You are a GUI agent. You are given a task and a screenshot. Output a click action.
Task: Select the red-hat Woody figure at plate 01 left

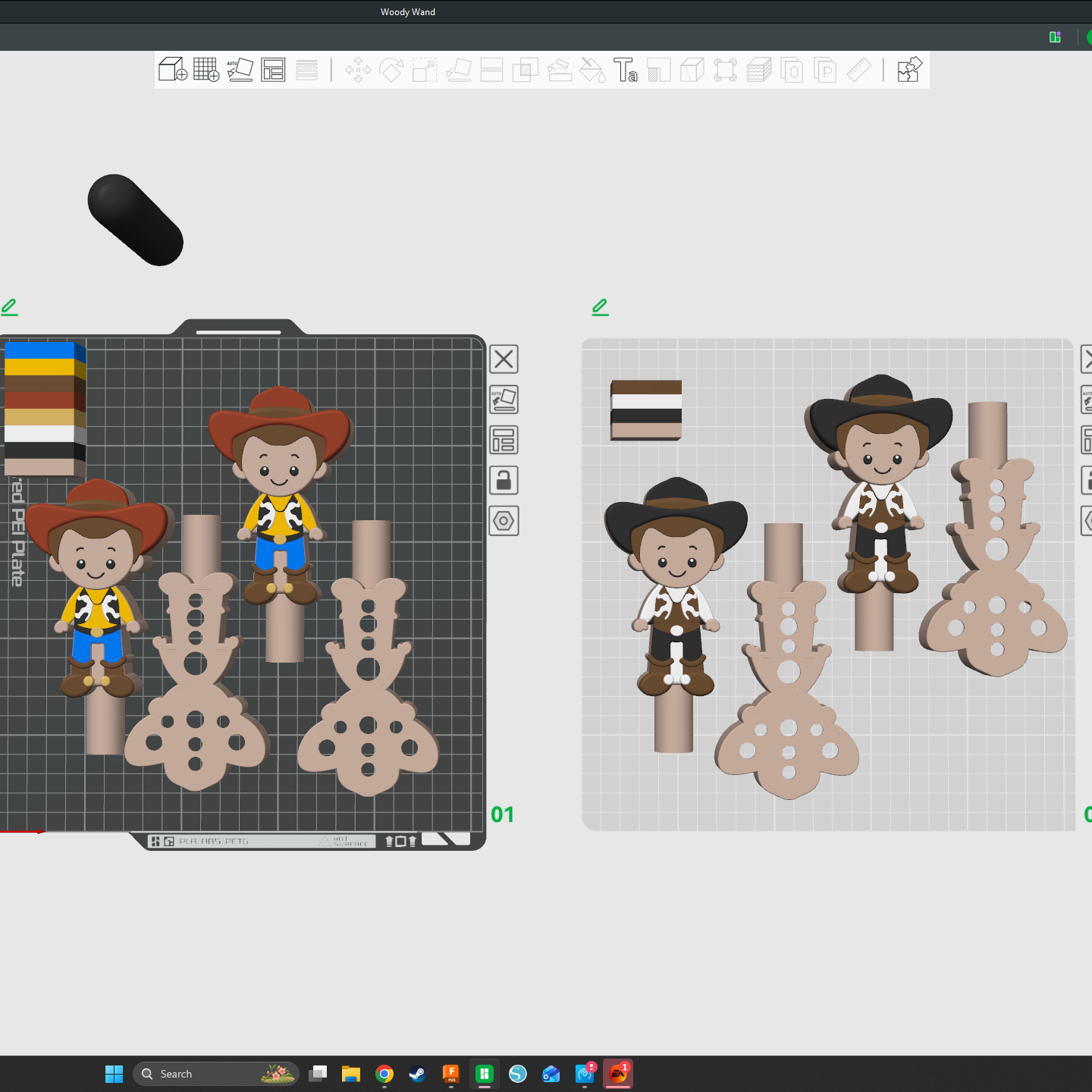tap(96, 588)
